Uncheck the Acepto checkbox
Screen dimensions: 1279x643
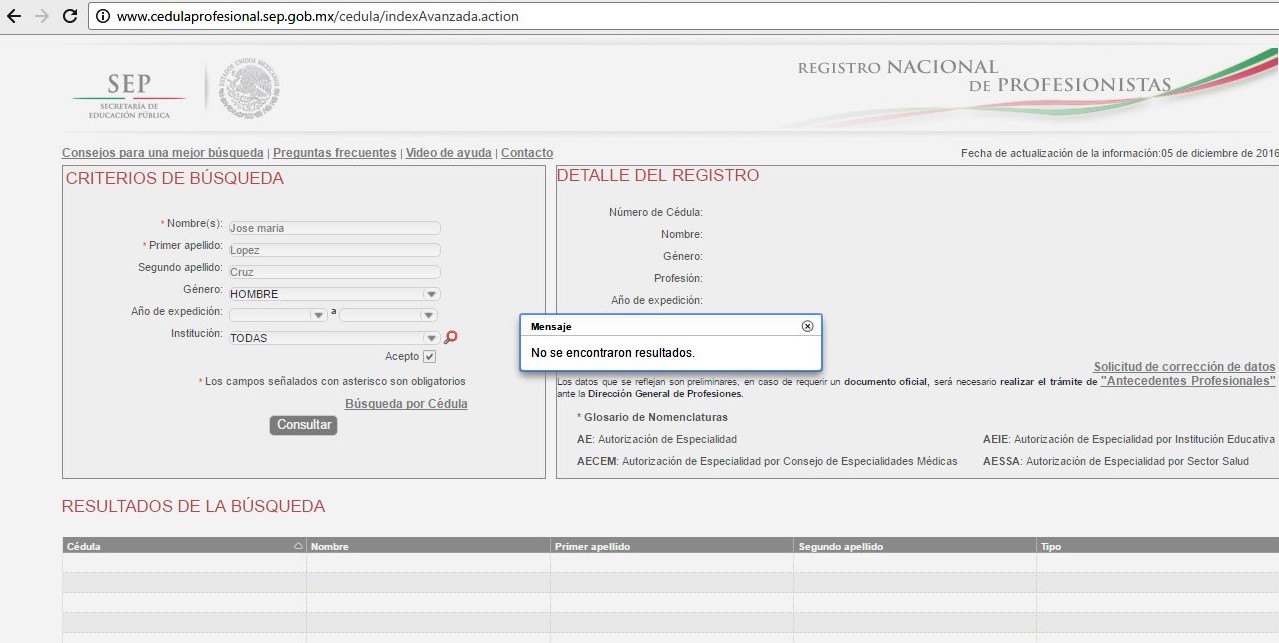[x=430, y=357]
